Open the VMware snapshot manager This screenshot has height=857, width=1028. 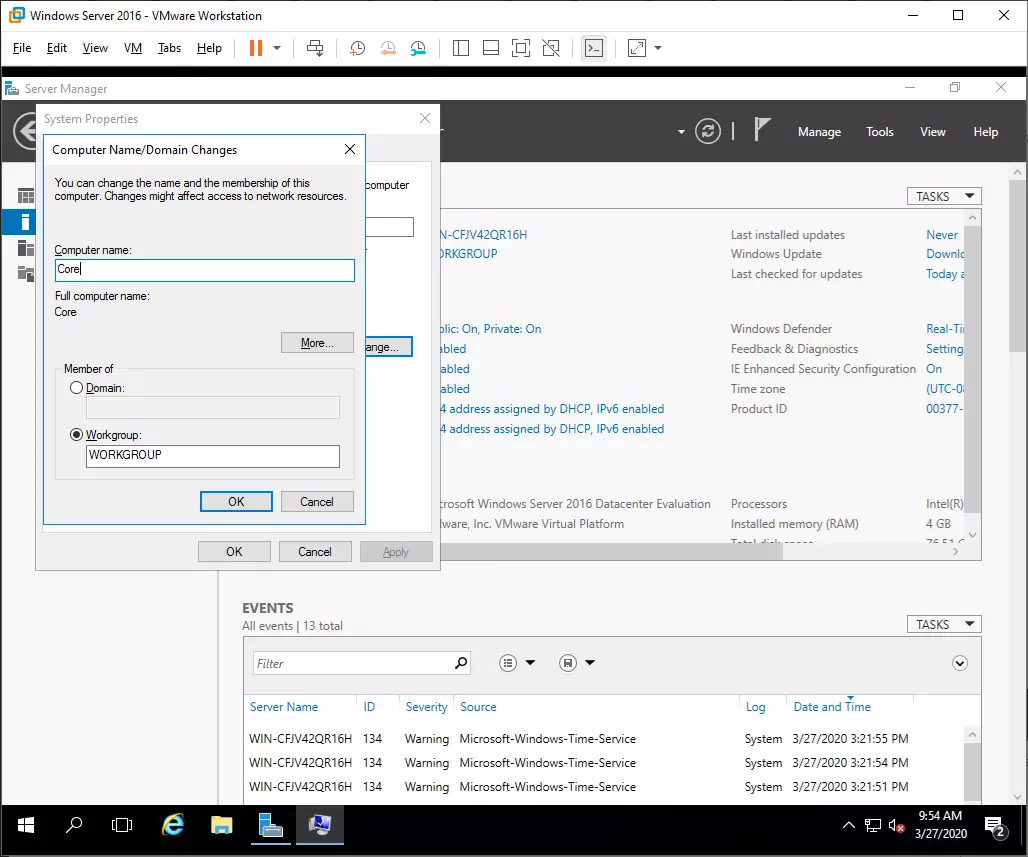[418, 48]
